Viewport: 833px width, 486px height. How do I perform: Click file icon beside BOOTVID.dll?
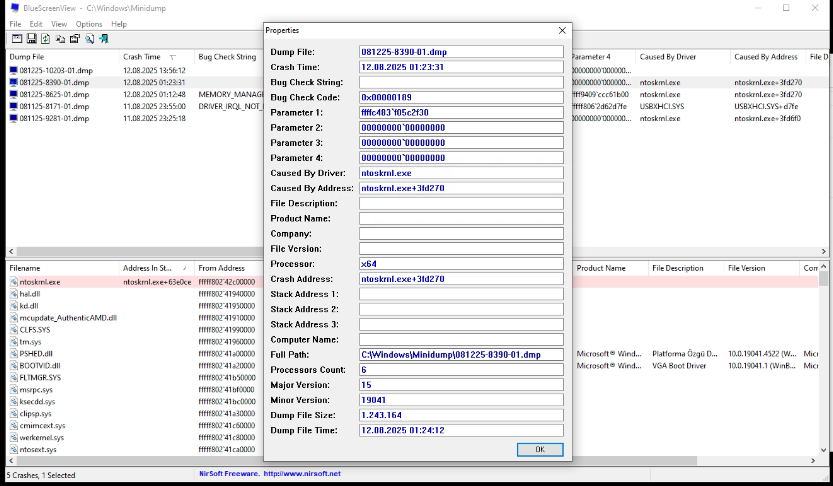click(x=14, y=365)
